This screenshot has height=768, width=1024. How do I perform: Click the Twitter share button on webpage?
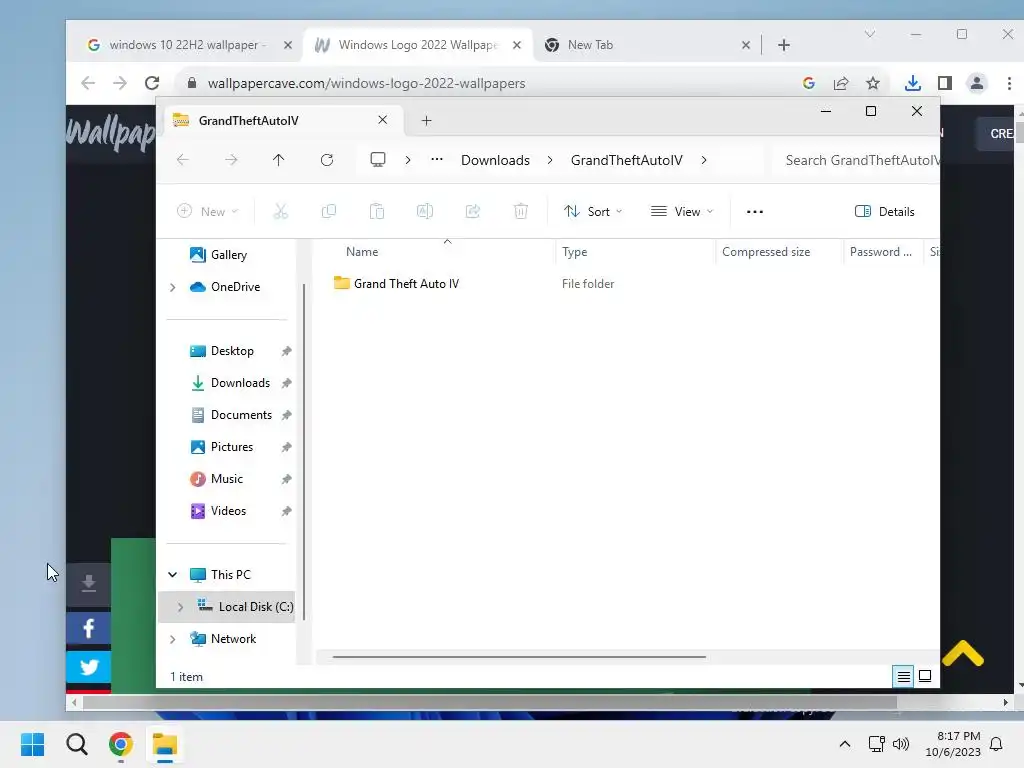pos(89,666)
